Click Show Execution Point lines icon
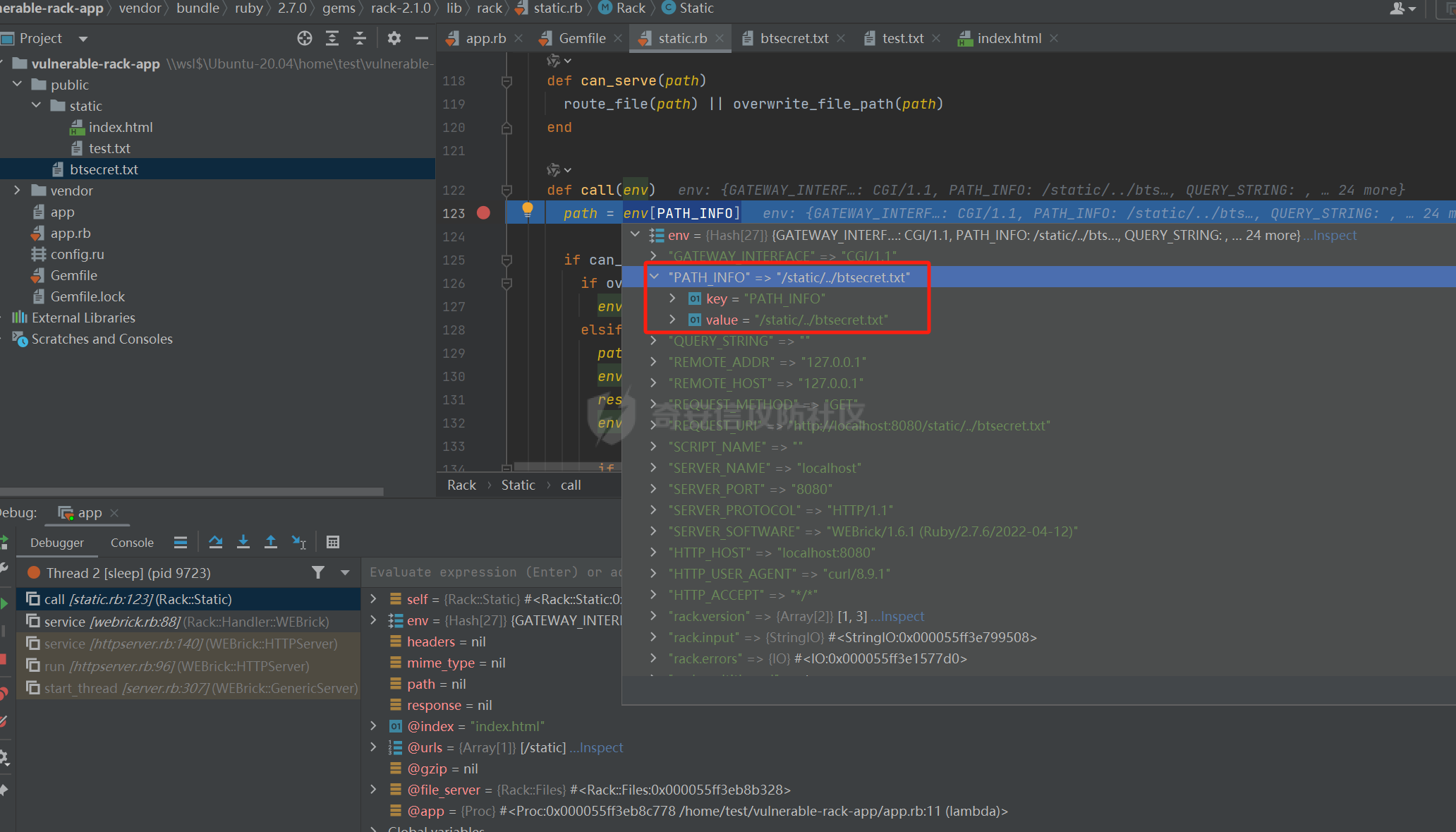 click(181, 542)
